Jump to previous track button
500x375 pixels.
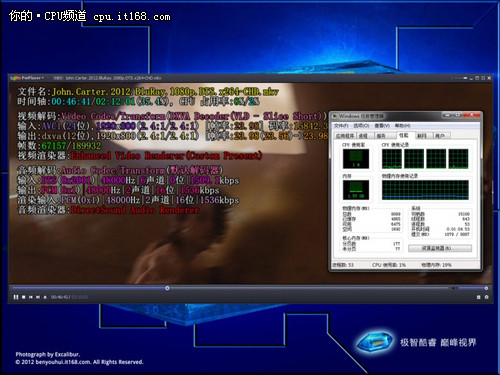pyautogui.click(x=31, y=297)
